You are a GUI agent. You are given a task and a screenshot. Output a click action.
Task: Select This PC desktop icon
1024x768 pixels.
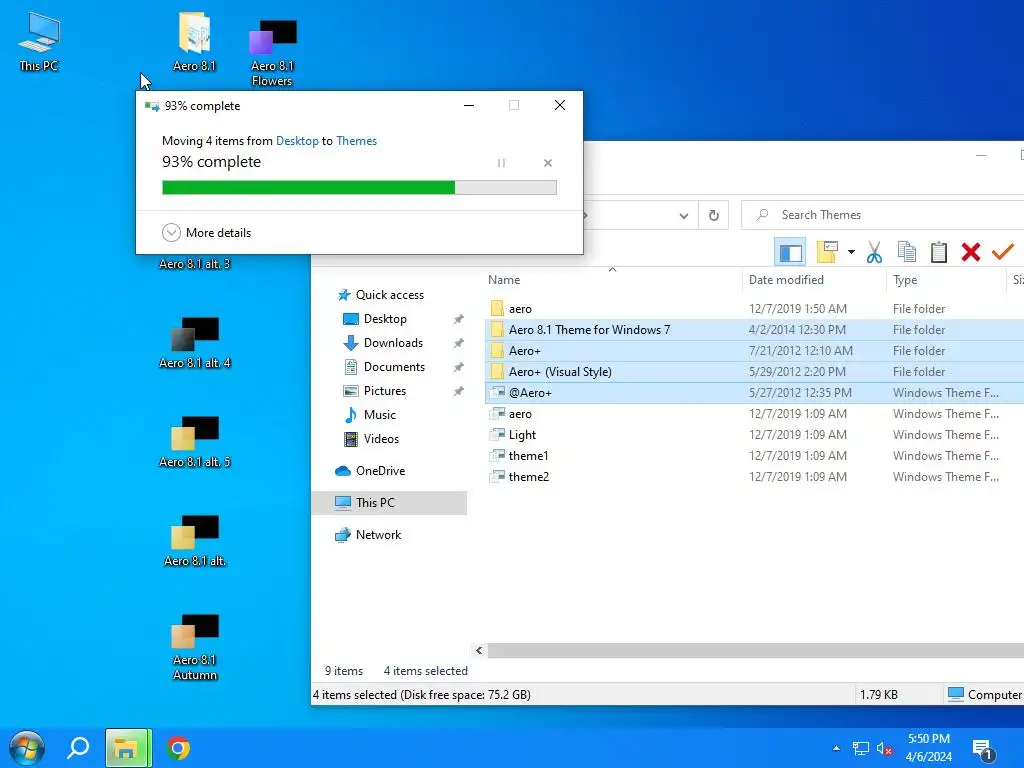(39, 42)
